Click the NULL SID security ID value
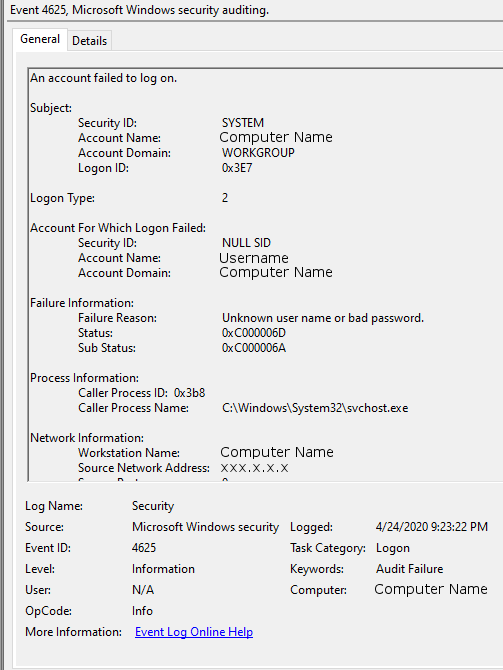503x670 pixels. tap(246, 243)
